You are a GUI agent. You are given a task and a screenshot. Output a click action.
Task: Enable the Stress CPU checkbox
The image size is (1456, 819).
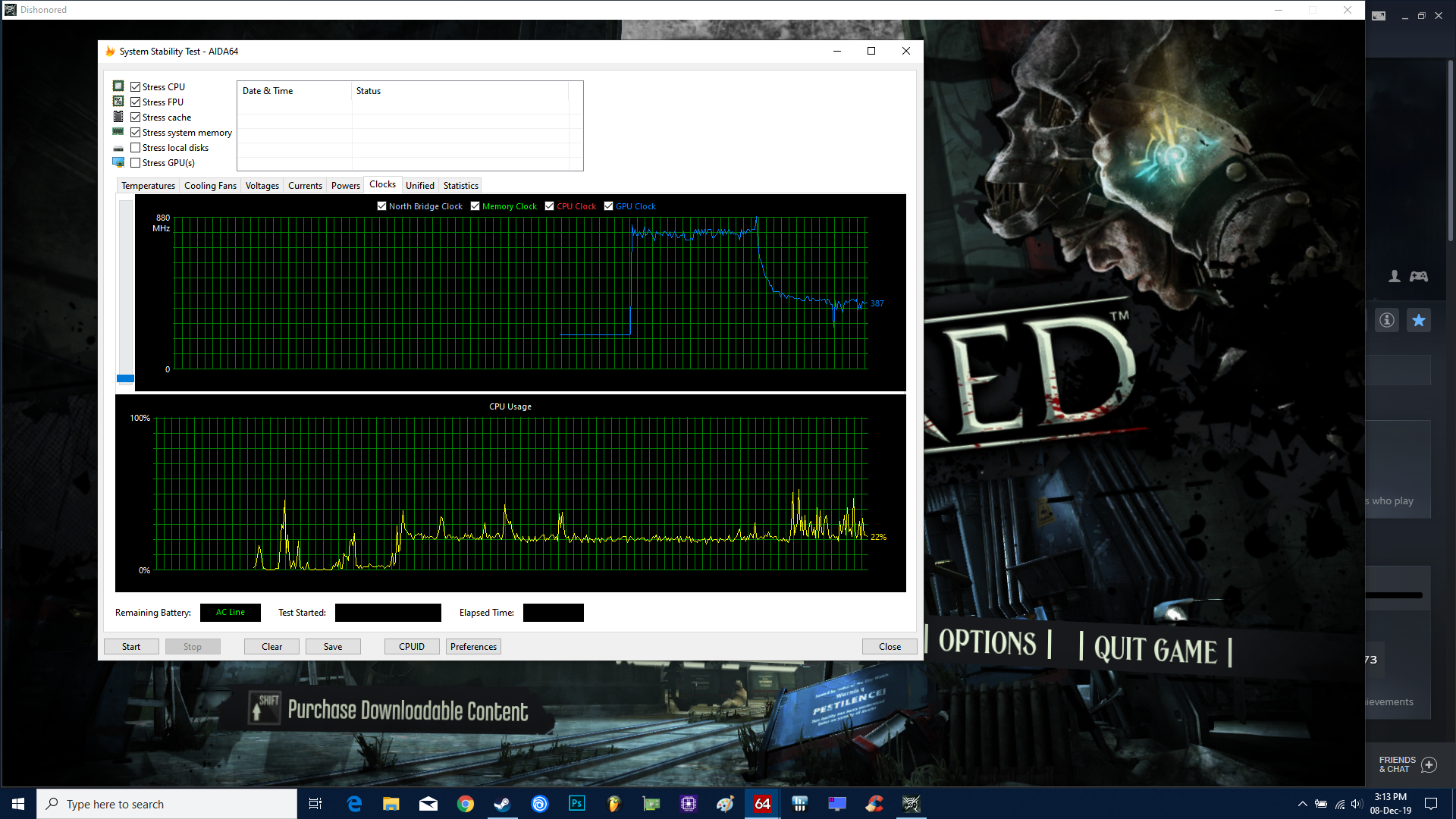[135, 87]
